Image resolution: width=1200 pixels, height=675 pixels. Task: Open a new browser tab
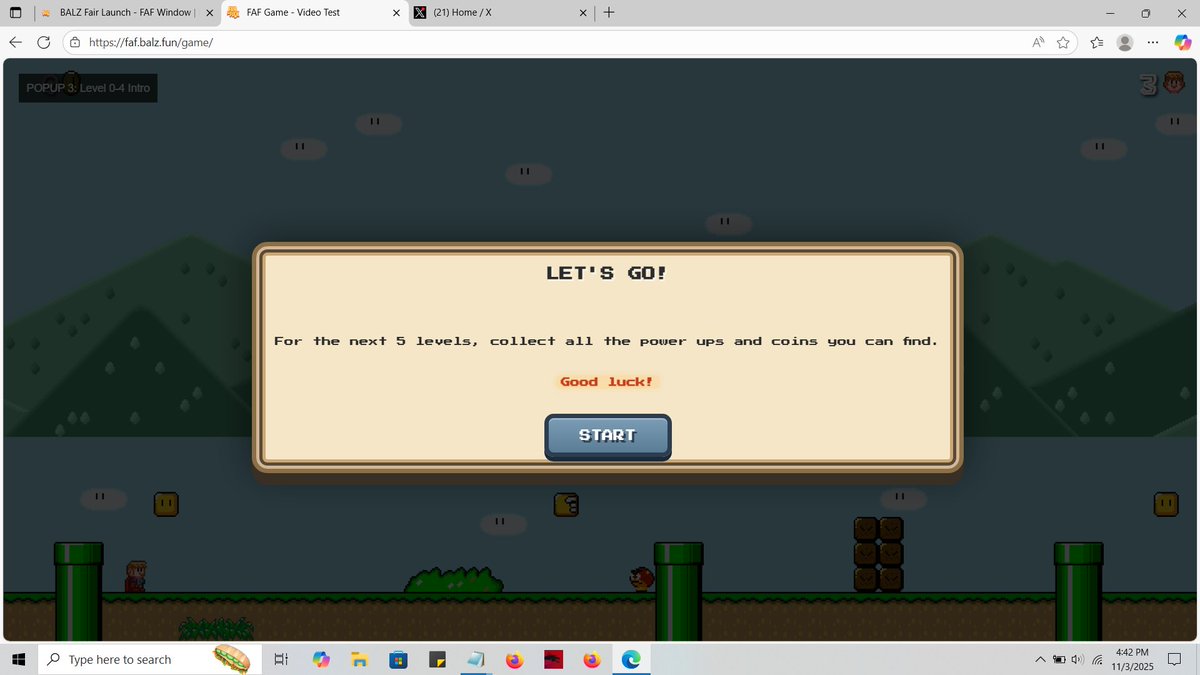pos(609,13)
